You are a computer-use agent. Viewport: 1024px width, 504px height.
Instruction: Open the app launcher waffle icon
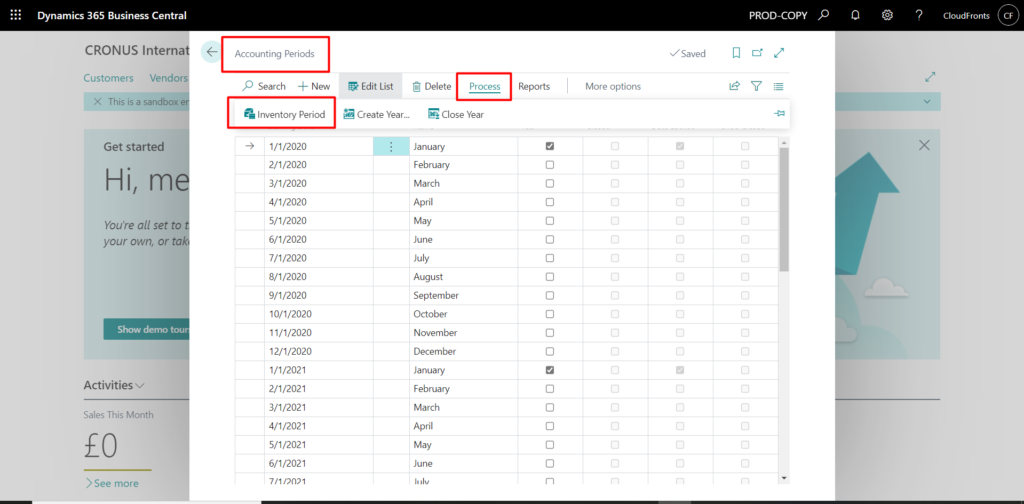pos(16,15)
